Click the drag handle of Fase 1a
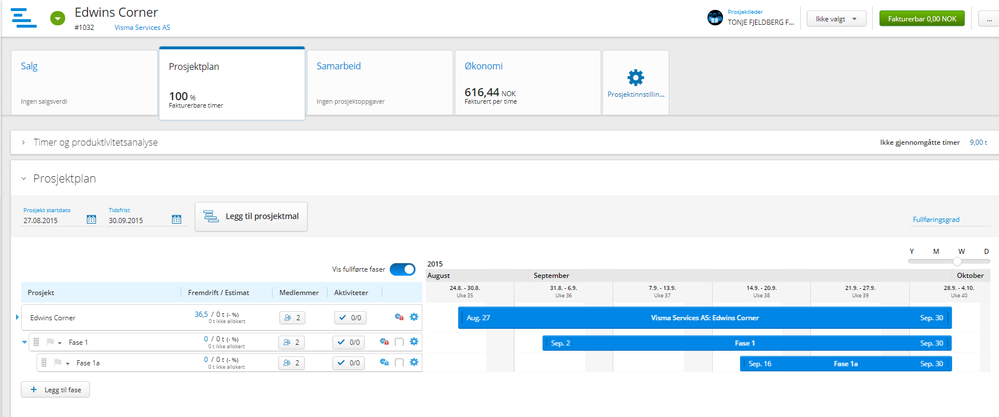Viewport: 999px width, 417px height. pyautogui.click(x=44, y=363)
